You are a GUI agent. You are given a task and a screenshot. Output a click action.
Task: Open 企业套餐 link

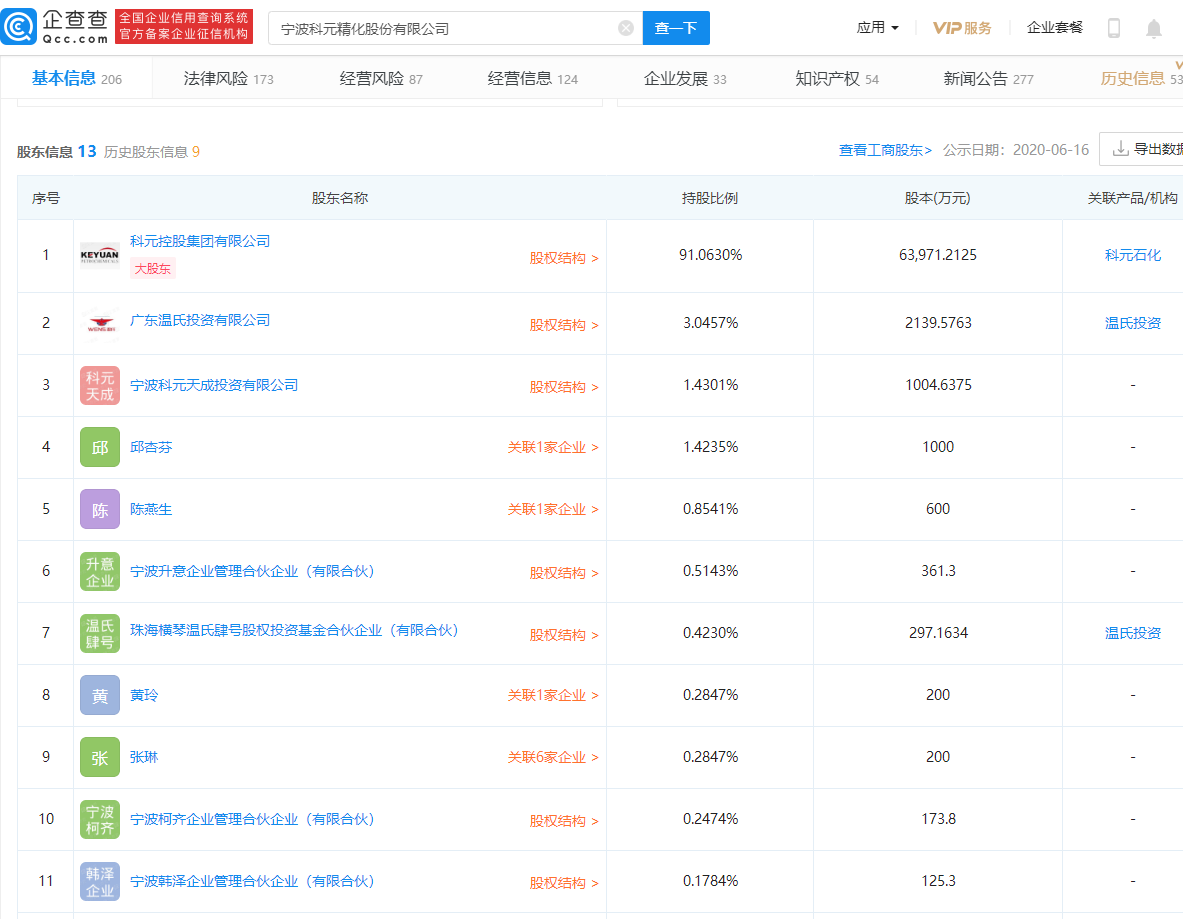click(x=1055, y=27)
